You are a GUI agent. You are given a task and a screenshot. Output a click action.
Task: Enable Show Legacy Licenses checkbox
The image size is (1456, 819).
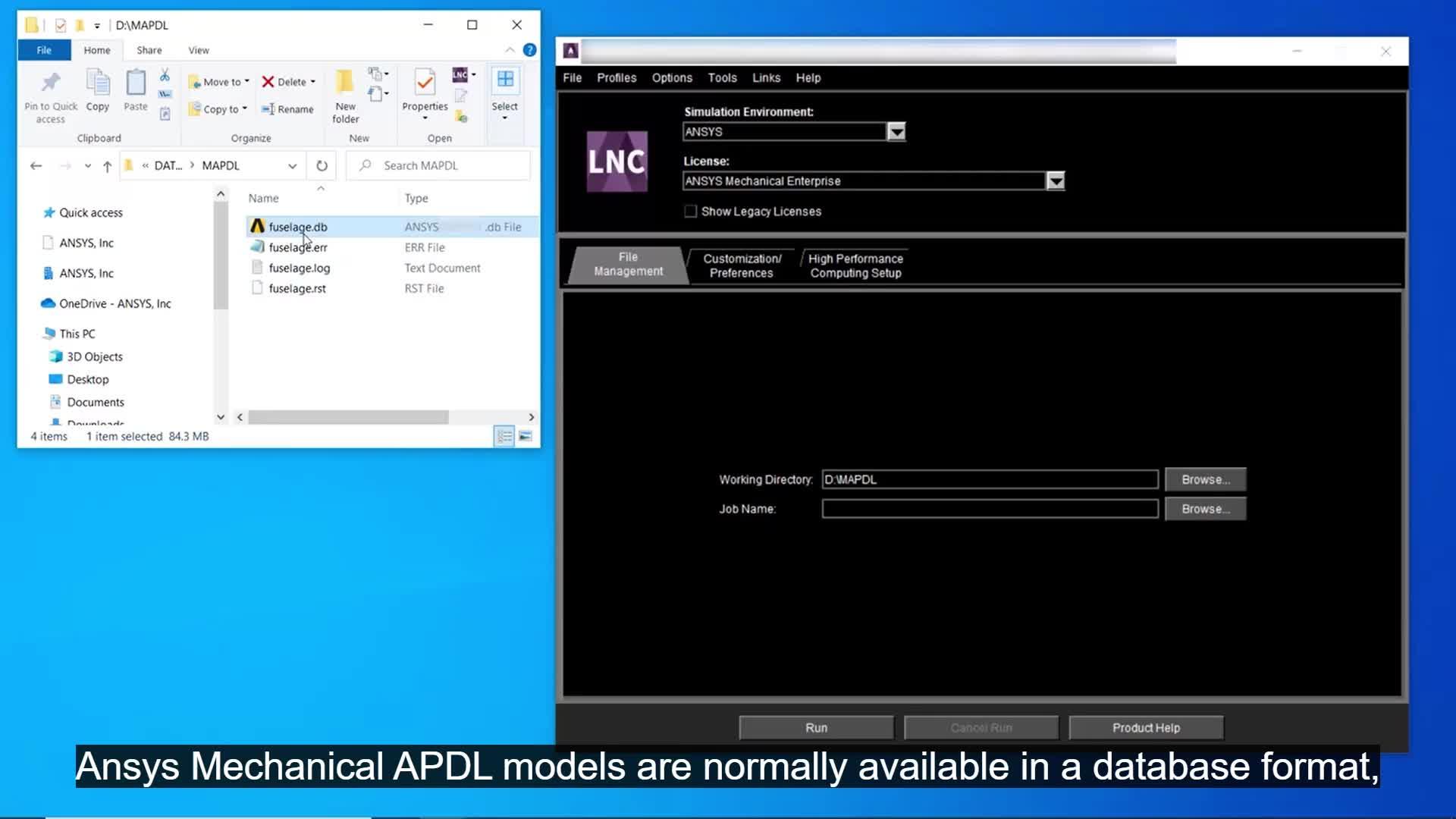pos(690,212)
